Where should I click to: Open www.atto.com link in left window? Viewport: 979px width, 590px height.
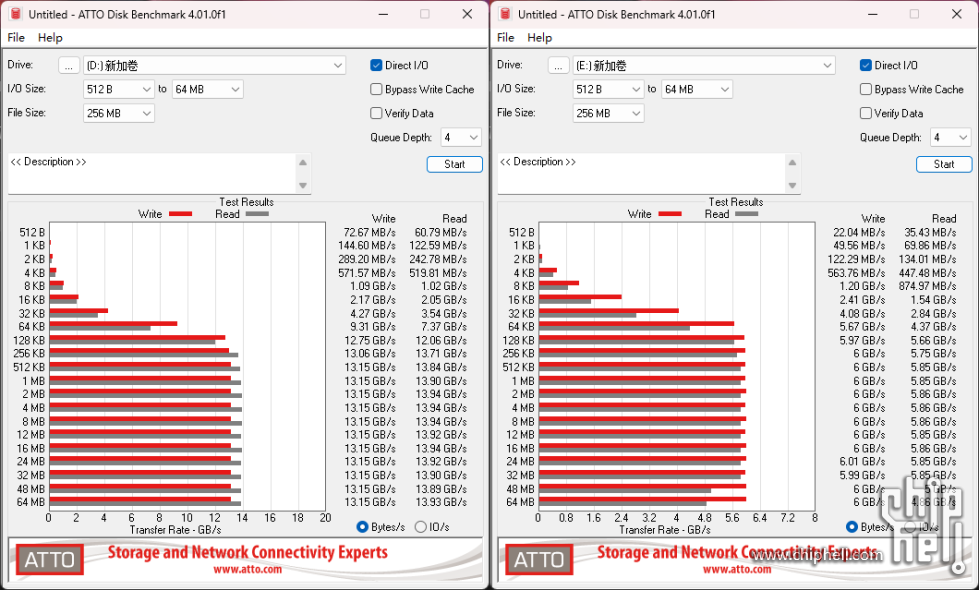[247, 569]
